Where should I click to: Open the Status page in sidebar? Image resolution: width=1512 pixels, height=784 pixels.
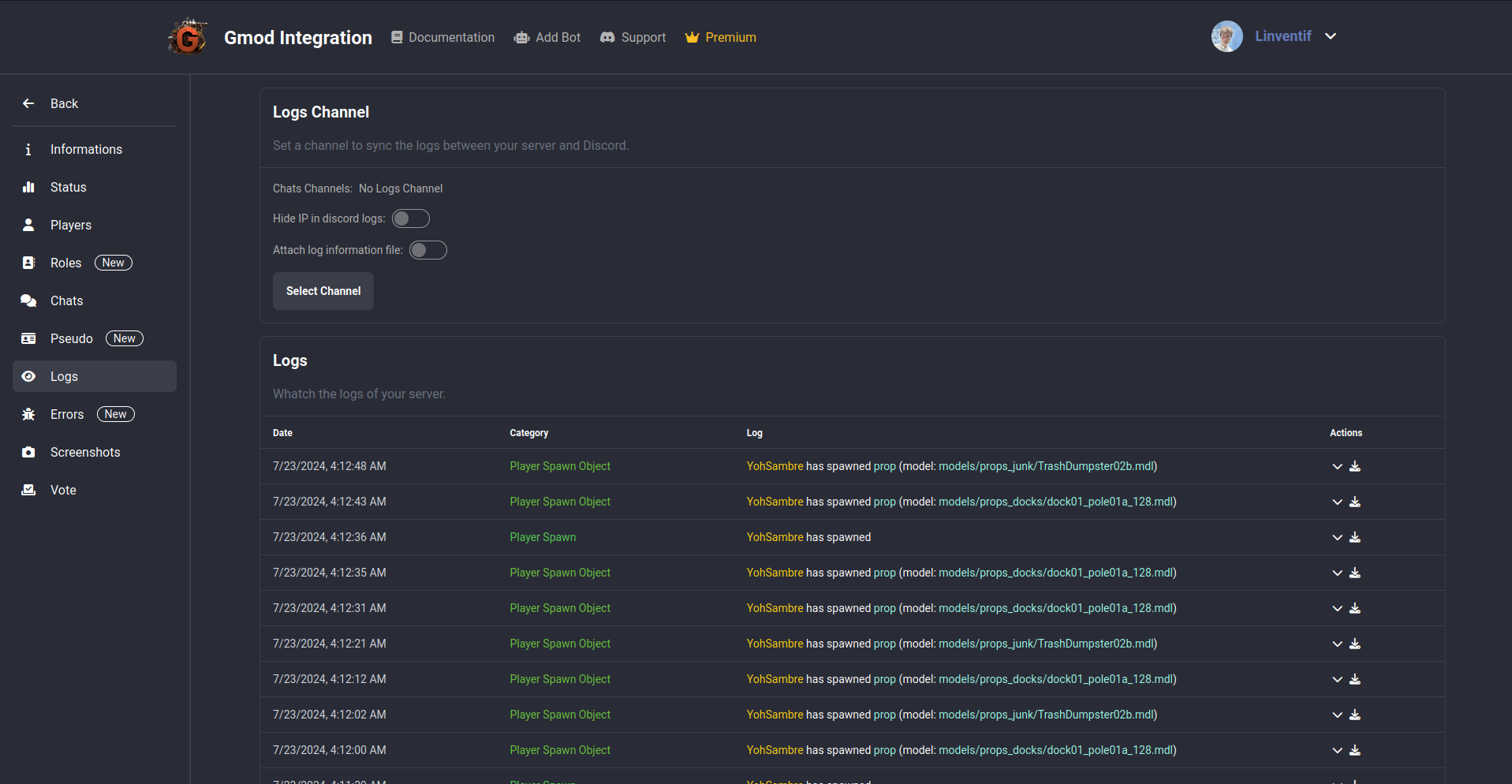pos(68,187)
